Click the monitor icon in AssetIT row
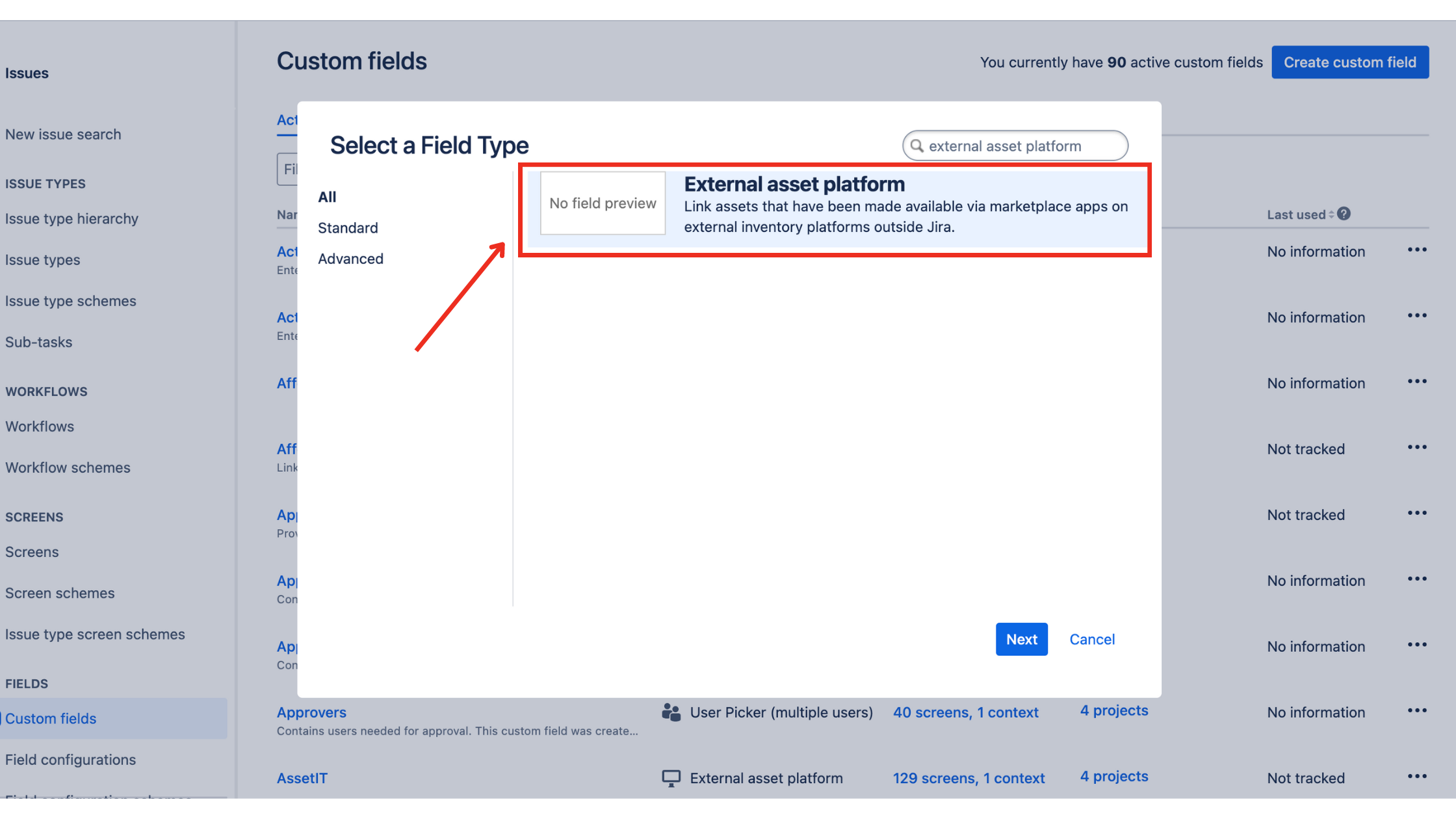Image resolution: width=1456 pixels, height=819 pixels. tap(671, 778)
